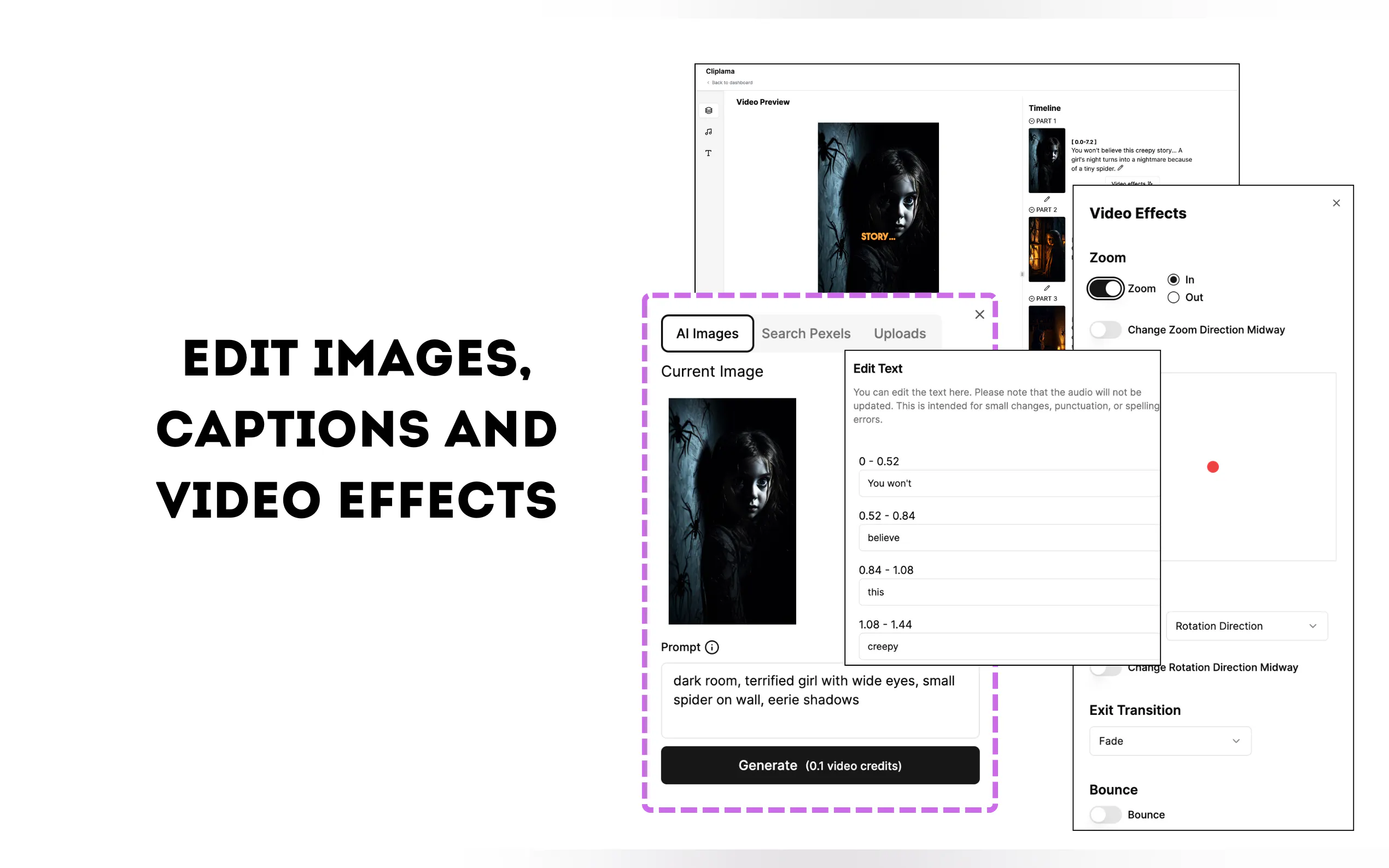The image size is (1389, 868).
Task: Click the 'believe' caption text field
Action: [x=1008, y=538]
